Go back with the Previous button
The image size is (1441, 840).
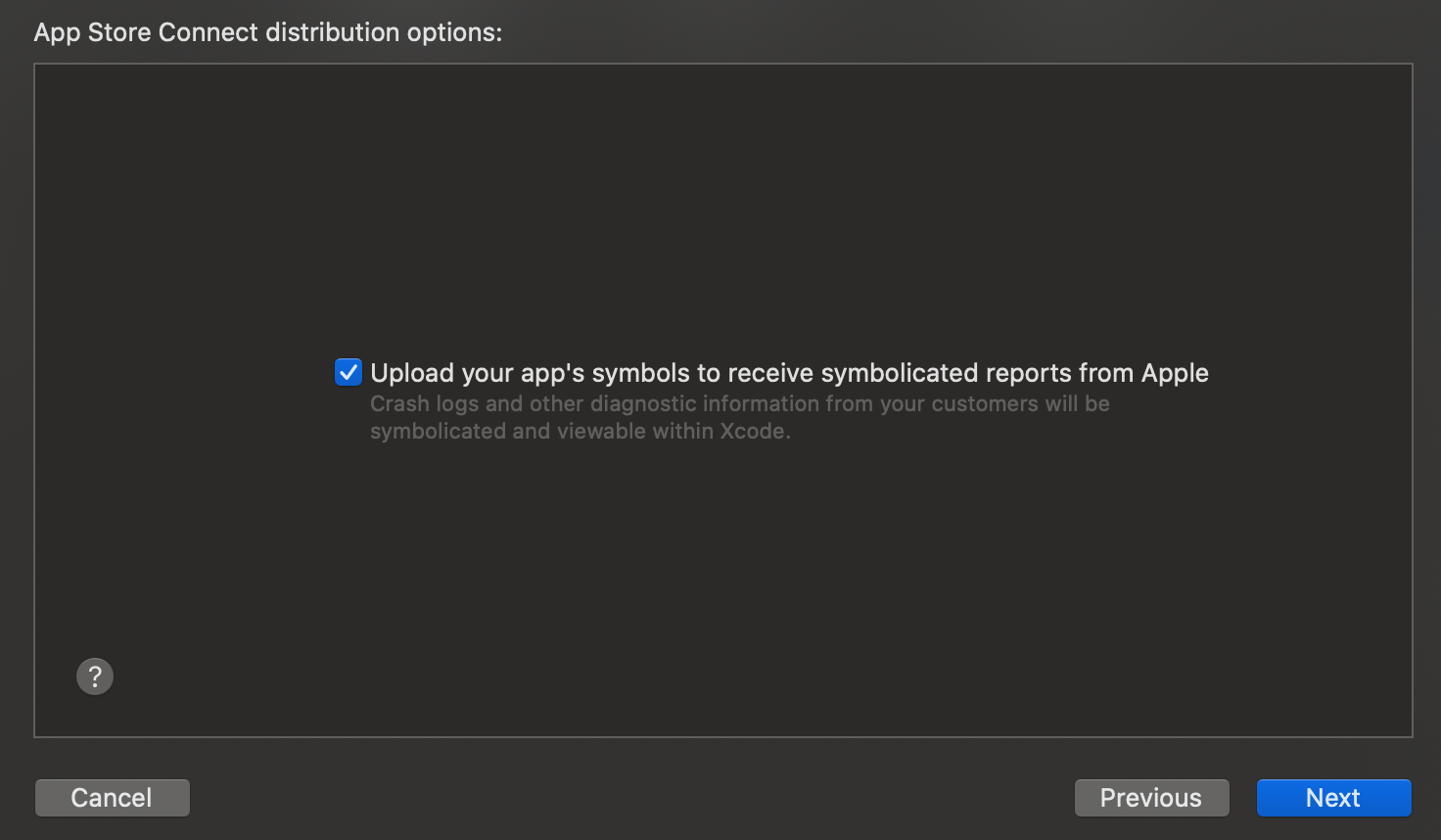(x=1151, y=798)
